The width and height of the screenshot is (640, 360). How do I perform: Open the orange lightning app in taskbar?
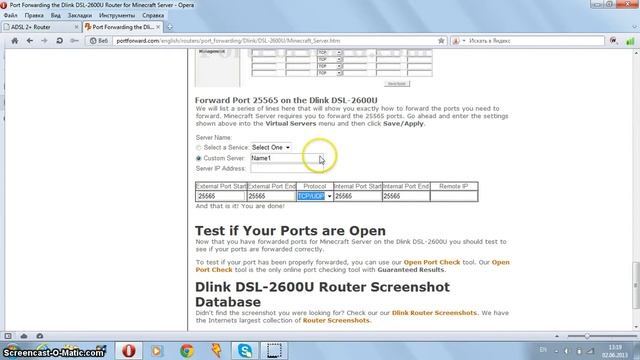click(216, 351)
